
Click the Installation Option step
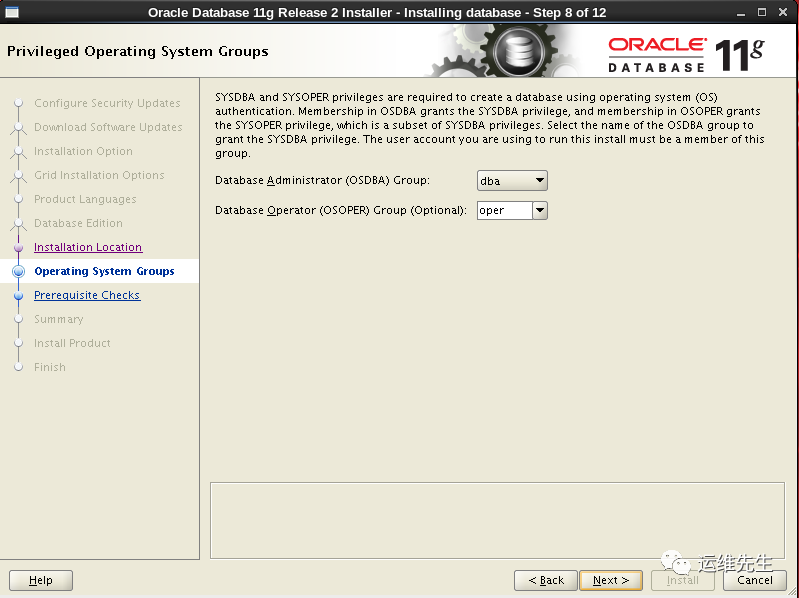tap(84, 151)
